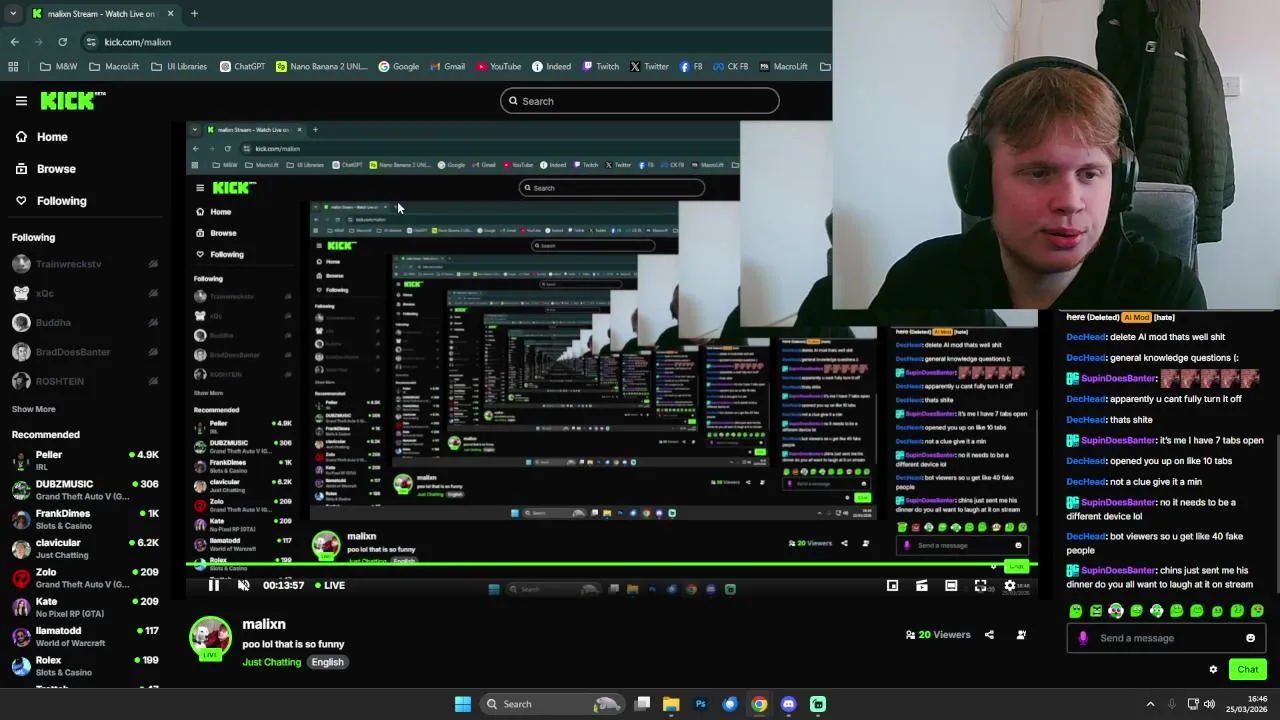Open the 20 Viewers list
The height and width of the screenshot is (720, 1280).
coord(938,634)
